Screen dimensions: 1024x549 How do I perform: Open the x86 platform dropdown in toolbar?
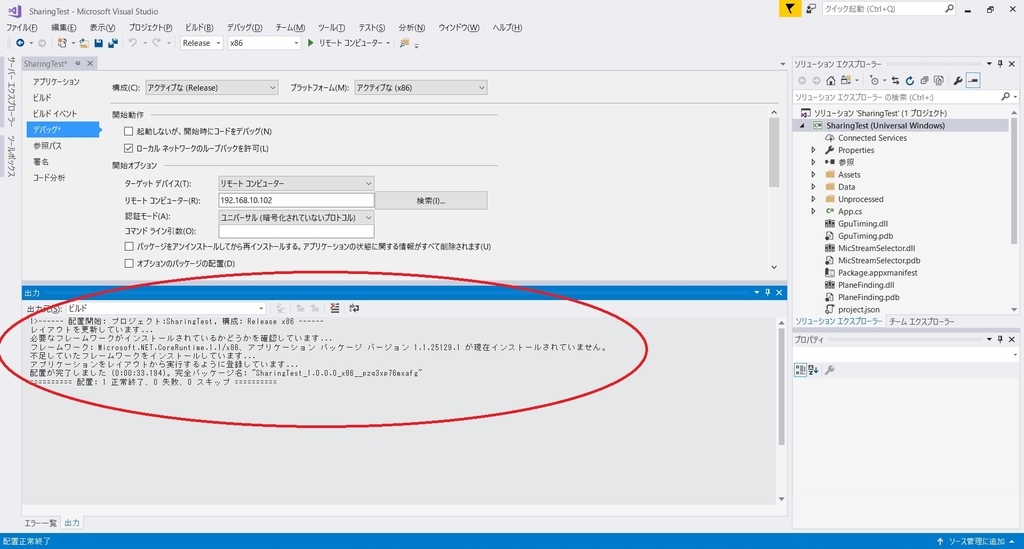coord(264,43)
